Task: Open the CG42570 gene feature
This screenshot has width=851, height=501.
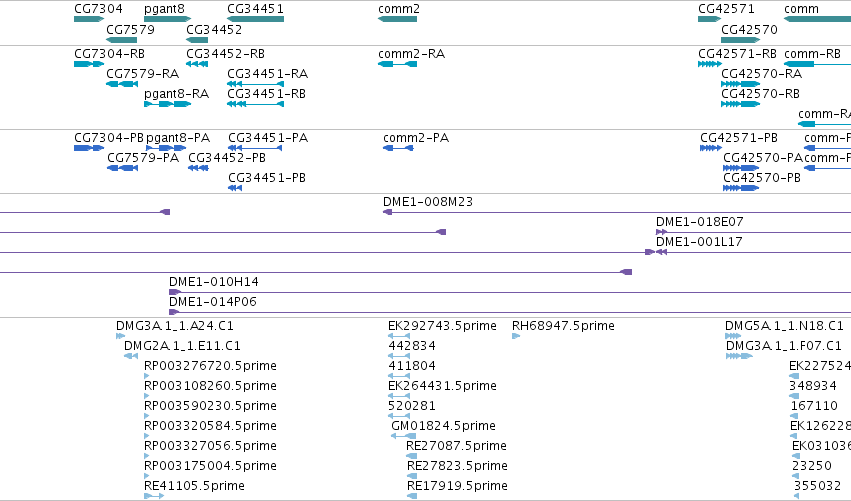Action: tap(740, 40)
